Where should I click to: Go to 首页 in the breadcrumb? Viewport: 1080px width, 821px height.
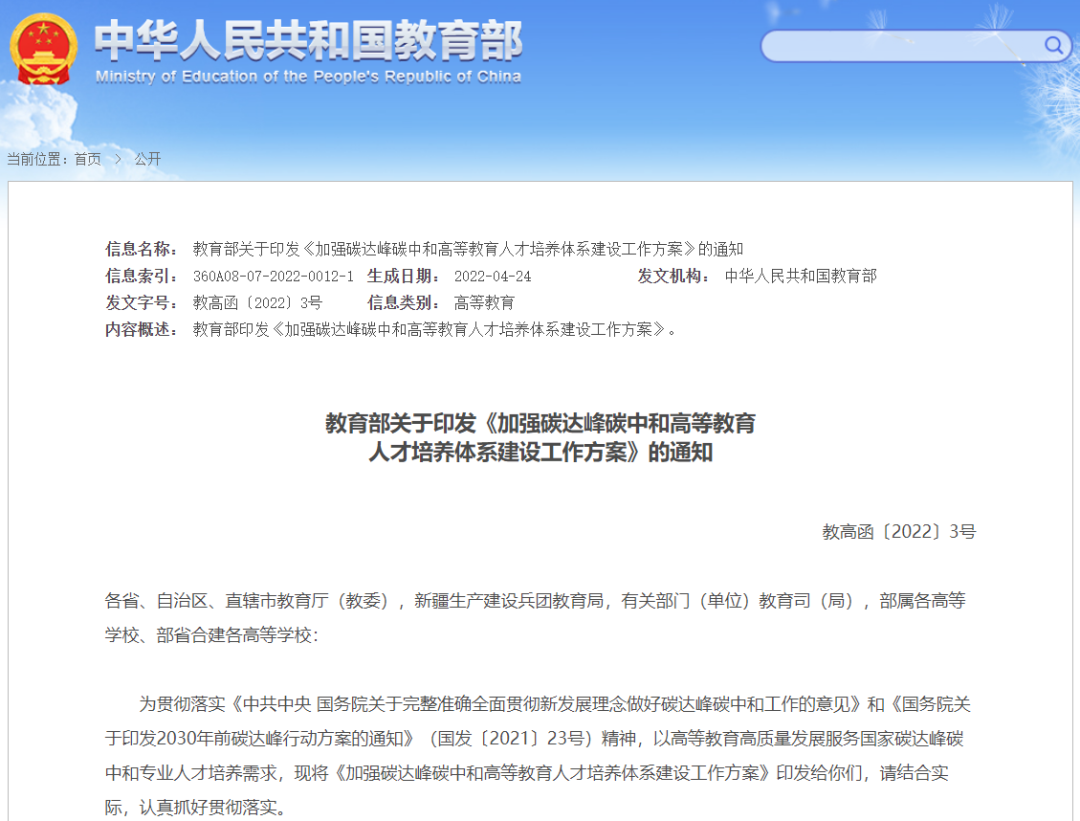(87, 159)
